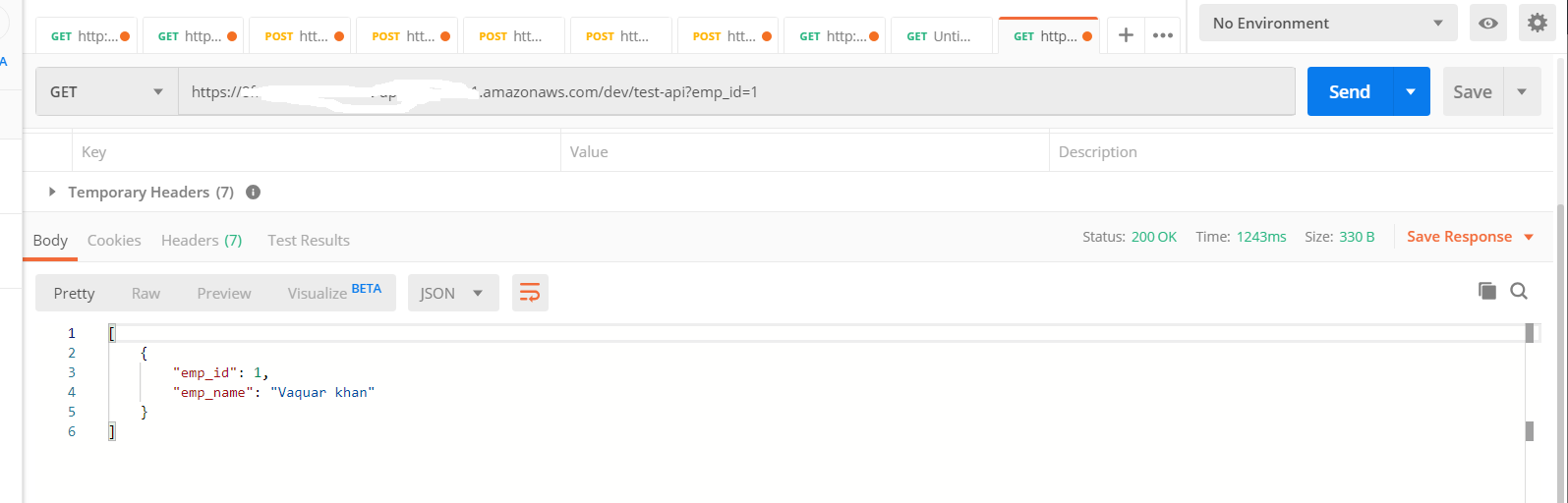The image size is (1568, 503).
Task: Click the "emp_id": 1 line in response
Action: coord(220,372)
